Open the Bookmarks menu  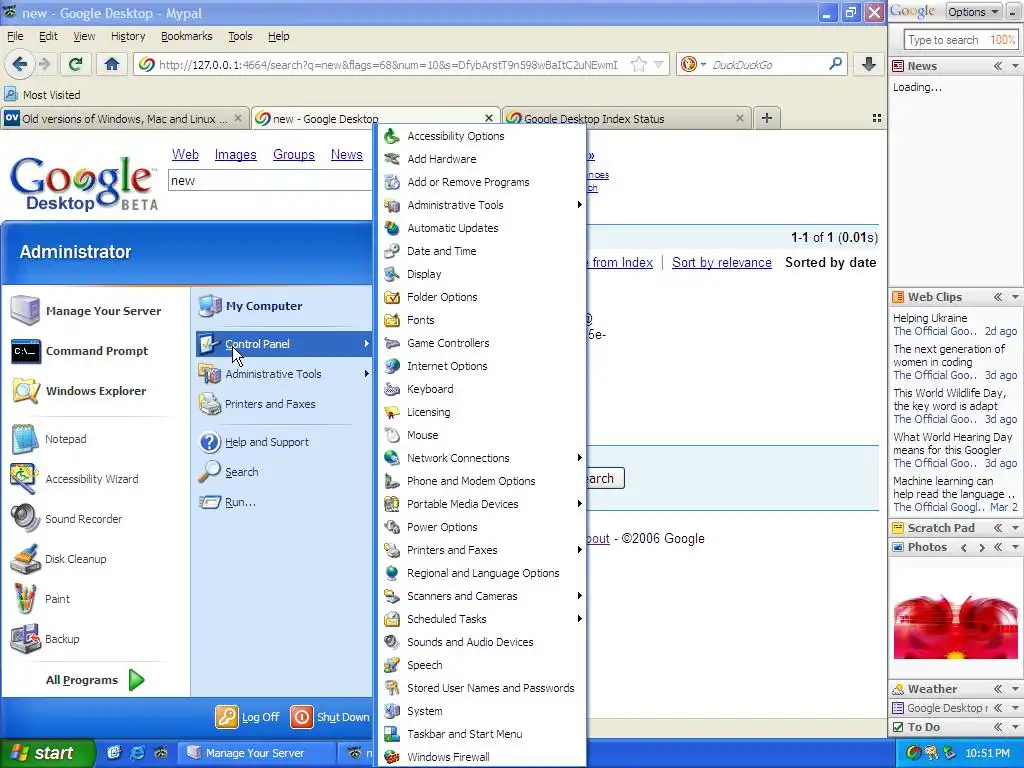coord(187,36)
